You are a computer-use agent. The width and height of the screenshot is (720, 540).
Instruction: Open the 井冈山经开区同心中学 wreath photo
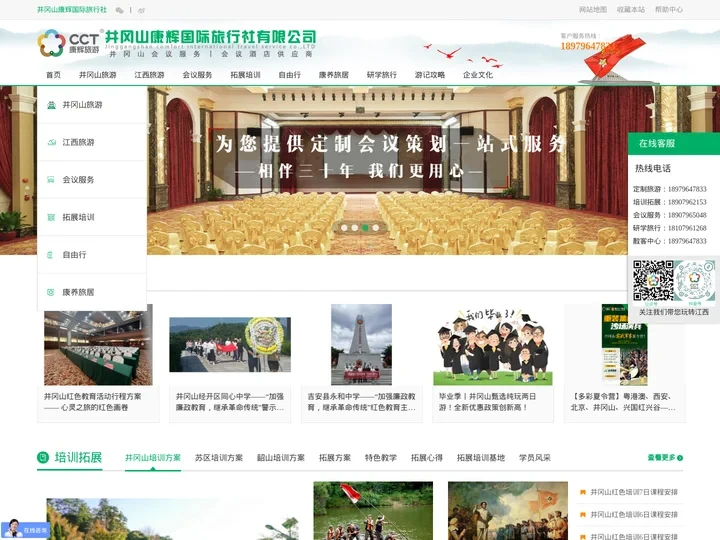230,344
